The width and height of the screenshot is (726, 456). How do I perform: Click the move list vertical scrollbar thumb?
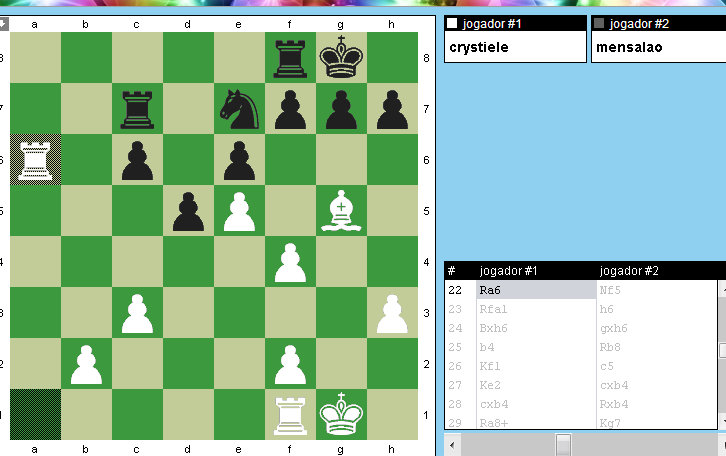(722, 350)
